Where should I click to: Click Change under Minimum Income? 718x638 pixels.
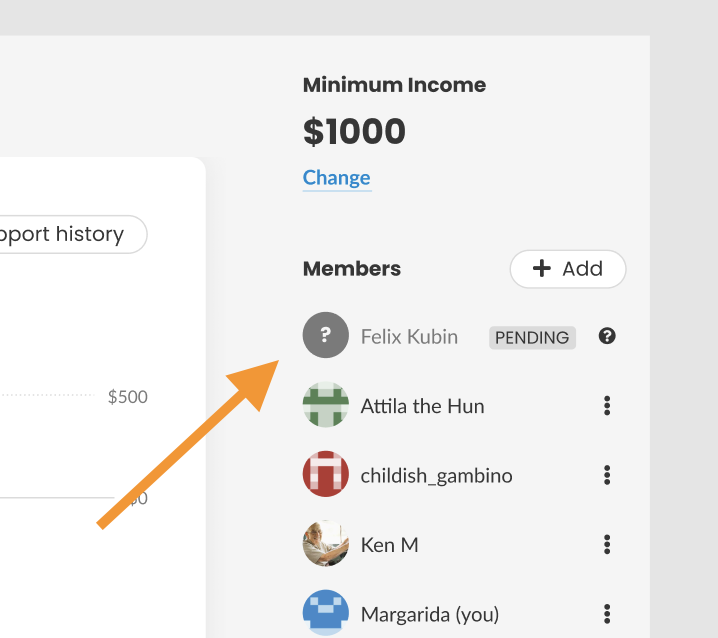337,178
